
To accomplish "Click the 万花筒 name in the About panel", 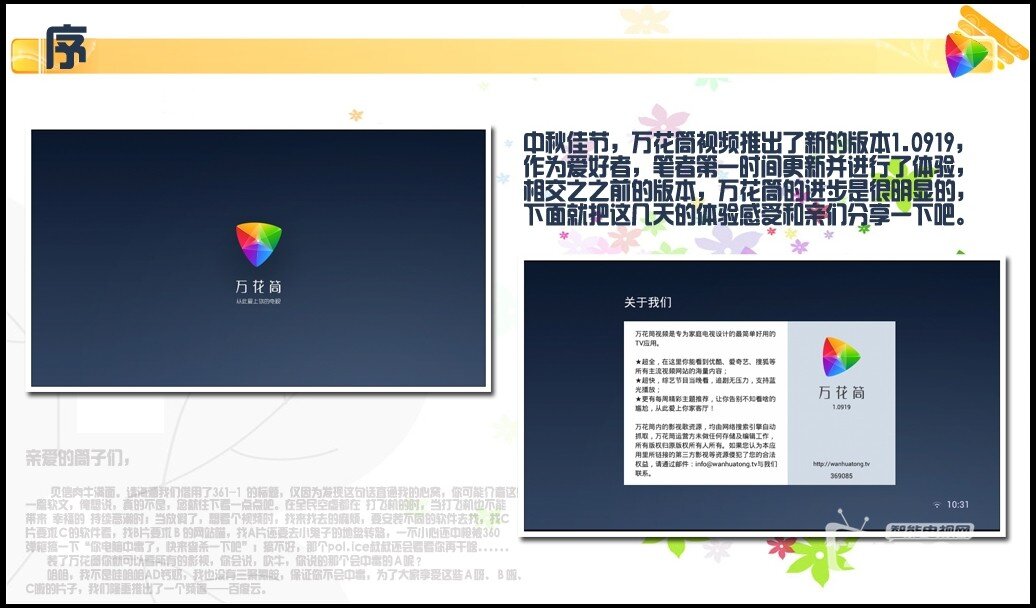I will tap(841, 393).
